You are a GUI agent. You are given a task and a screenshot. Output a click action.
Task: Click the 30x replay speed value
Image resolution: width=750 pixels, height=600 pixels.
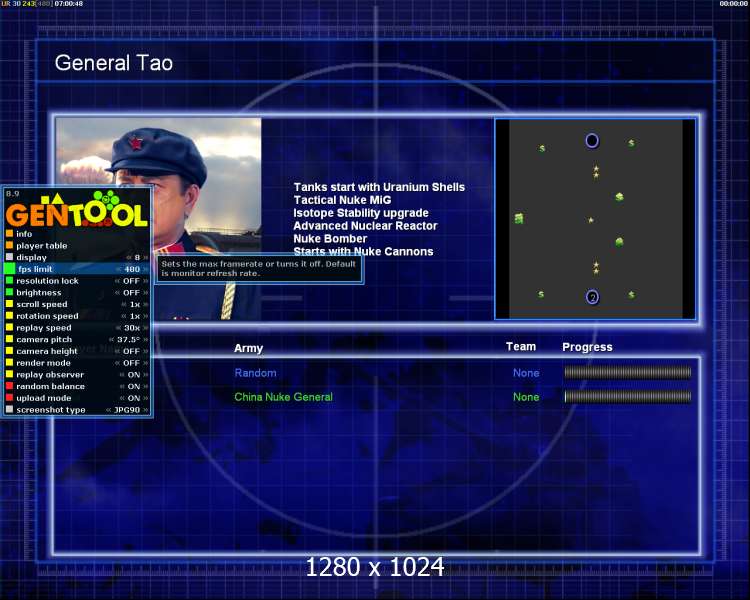[x=132, y=328]
